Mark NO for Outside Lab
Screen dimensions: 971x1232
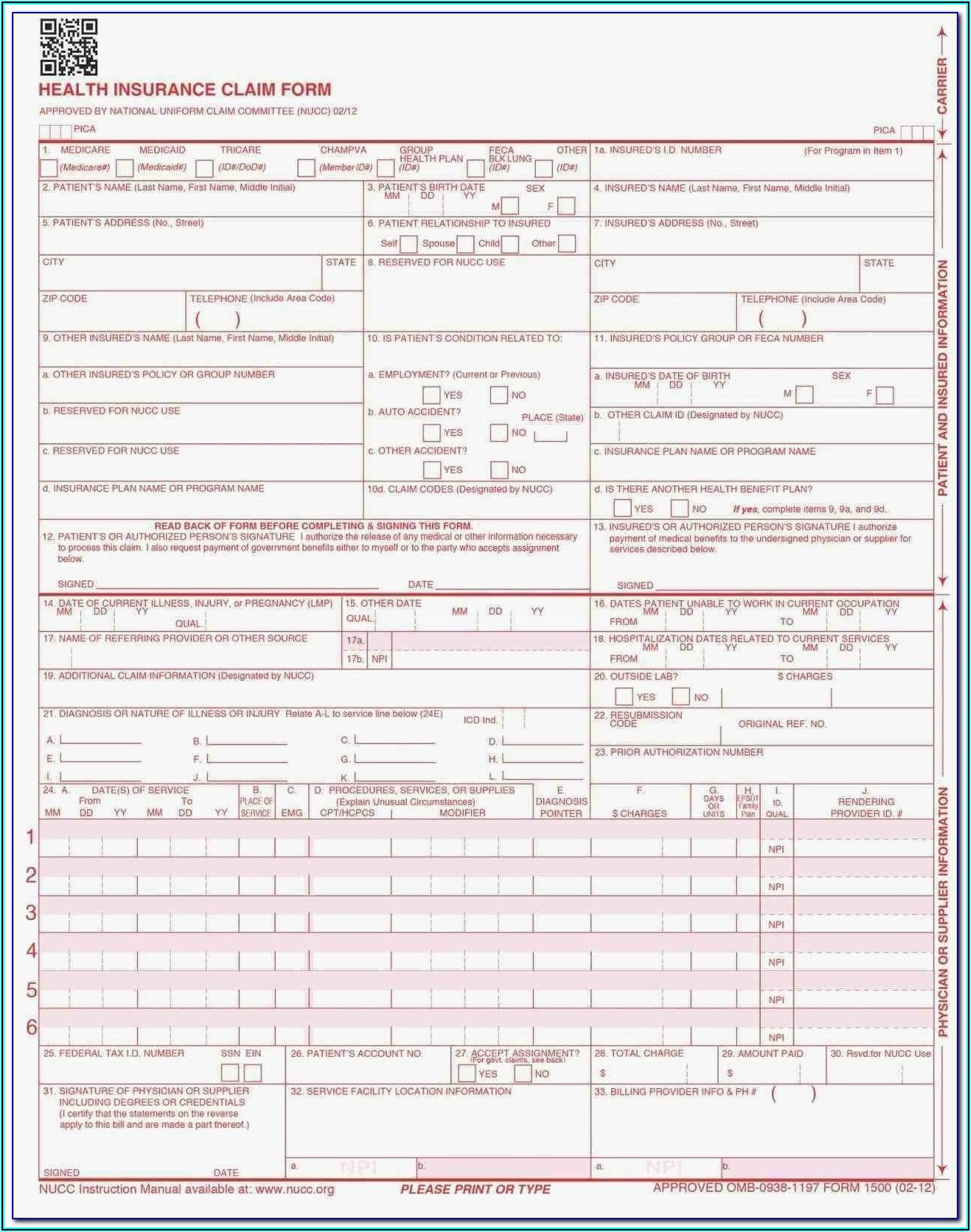[680, 697]
